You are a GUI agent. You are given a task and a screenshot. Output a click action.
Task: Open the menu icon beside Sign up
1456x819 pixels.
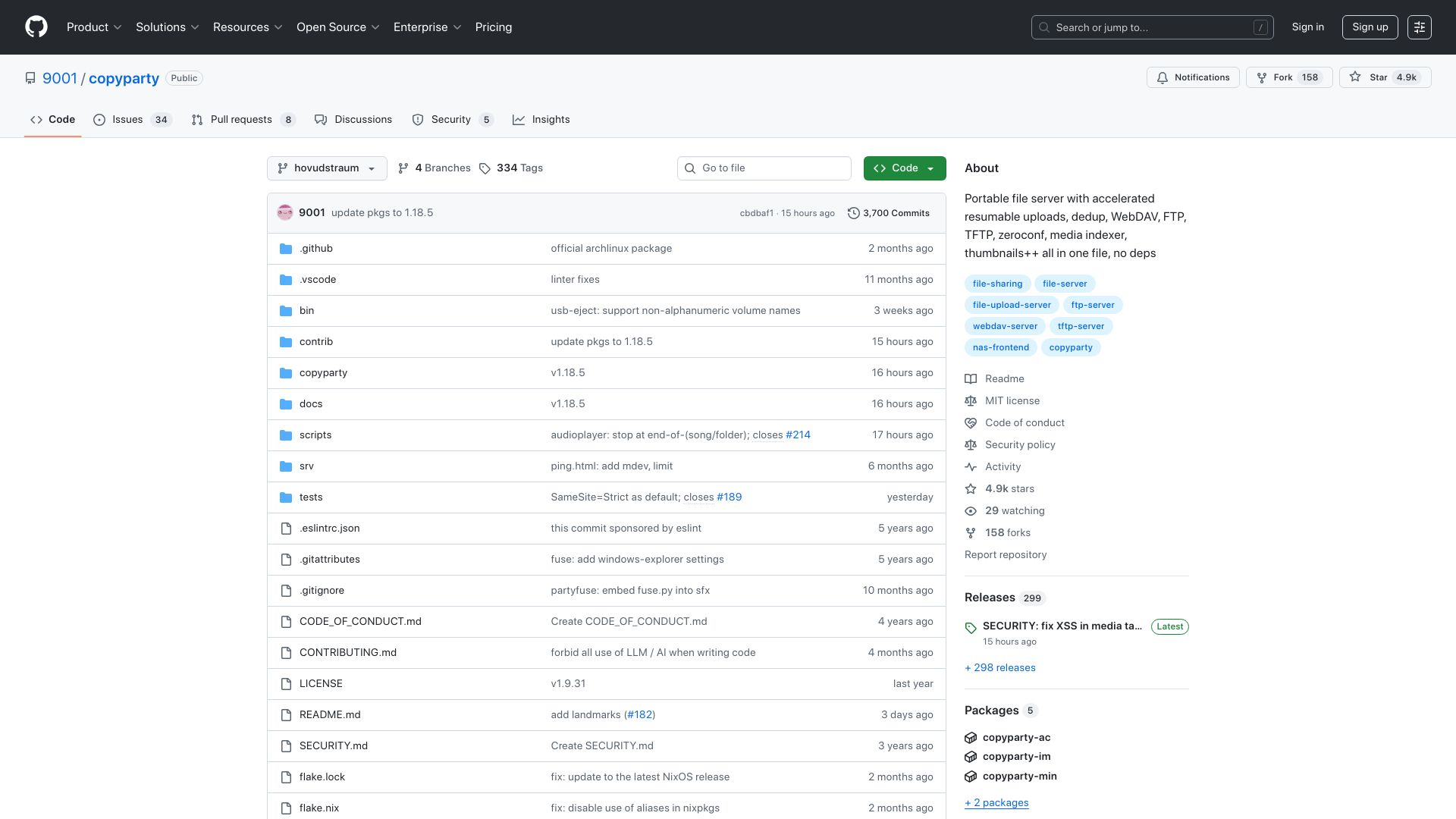coord(1420,27)
